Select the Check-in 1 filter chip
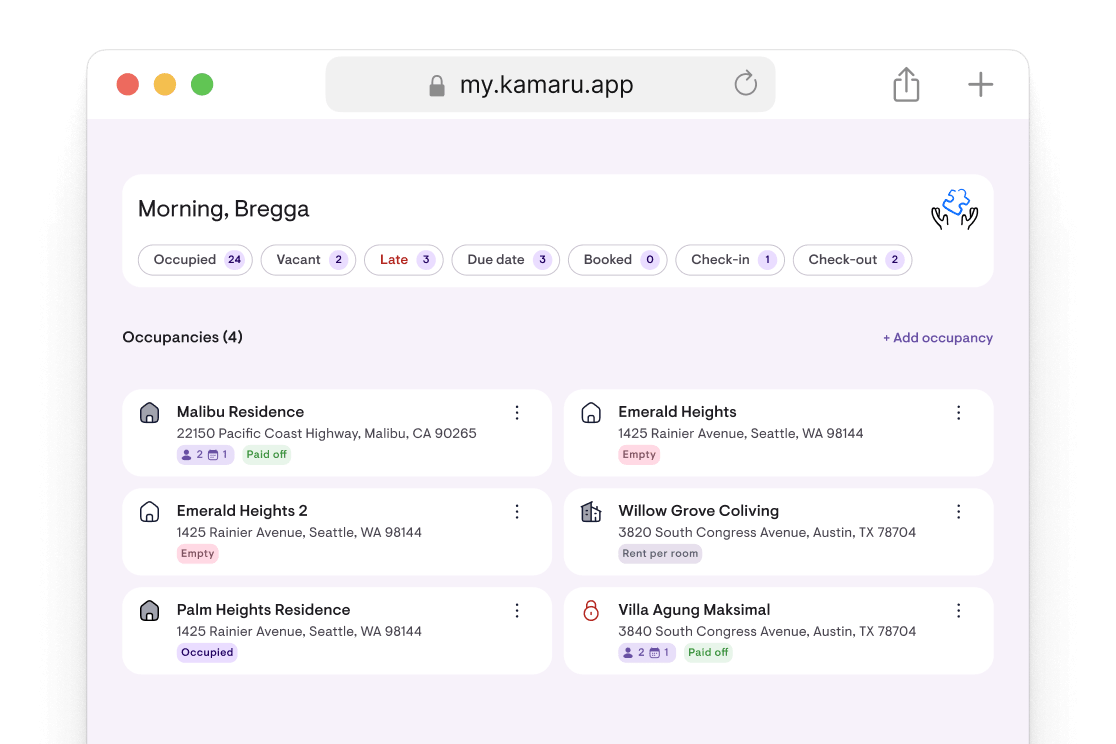 pyautogui.click(x=730, y=260)
